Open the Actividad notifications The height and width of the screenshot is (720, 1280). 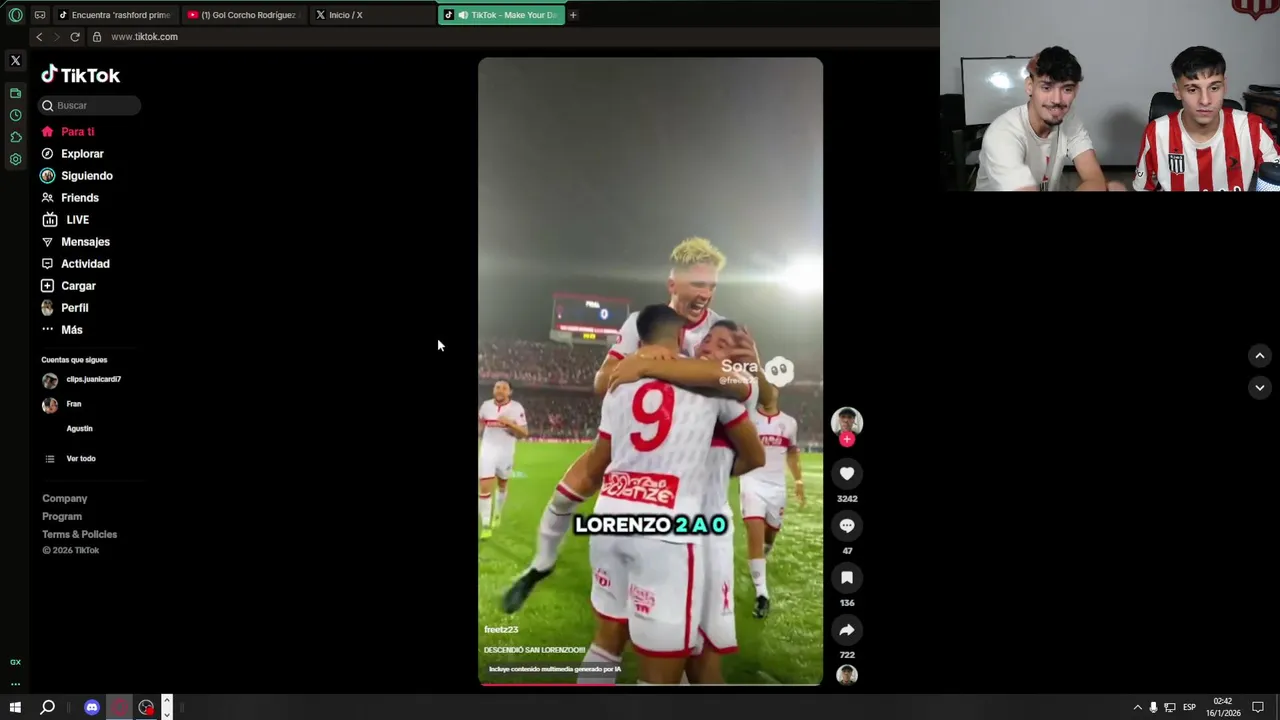(76, 264)
